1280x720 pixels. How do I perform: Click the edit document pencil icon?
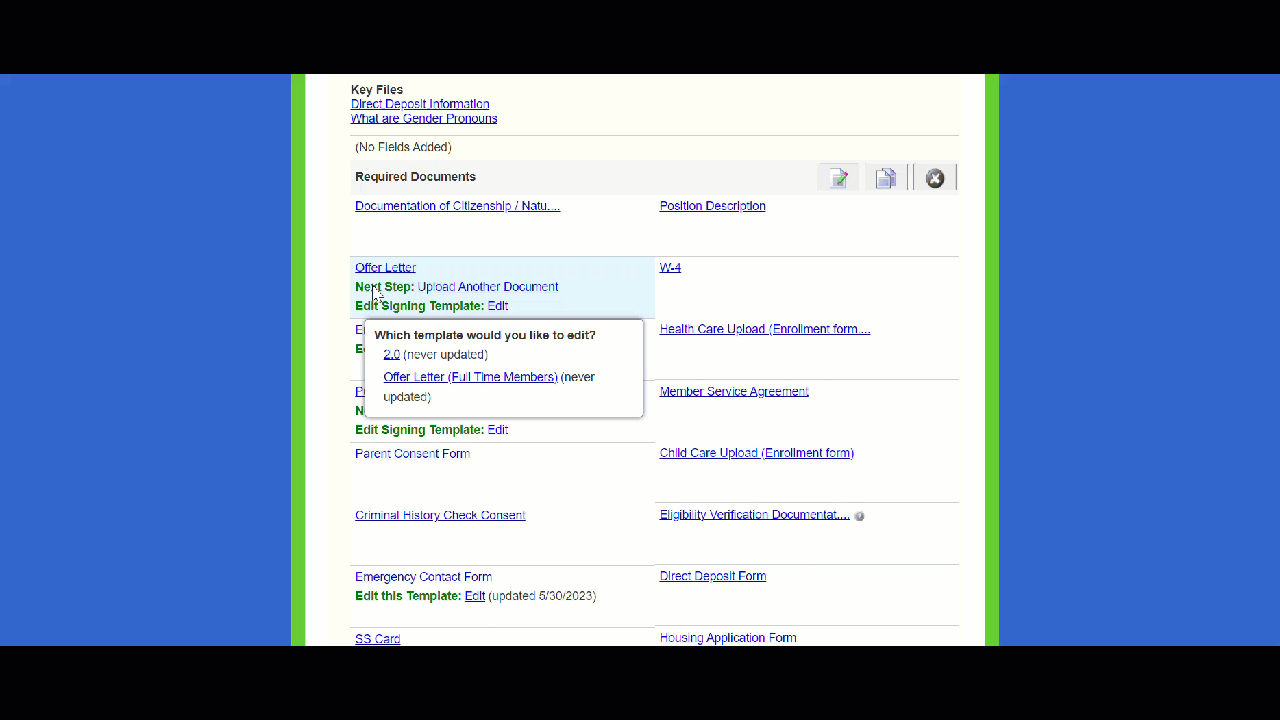[x=838, y=178]
